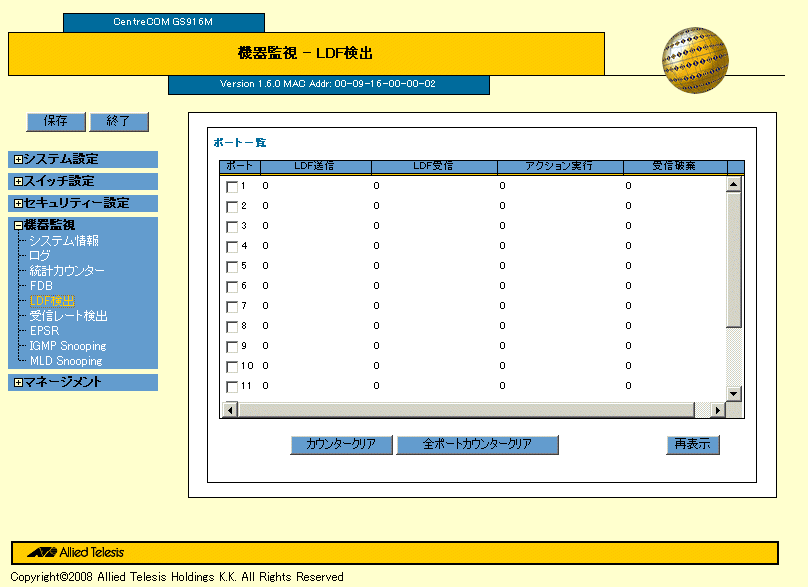Click the globe logo icon
This screenshot has height=587, width=808.
coord(694,61)
